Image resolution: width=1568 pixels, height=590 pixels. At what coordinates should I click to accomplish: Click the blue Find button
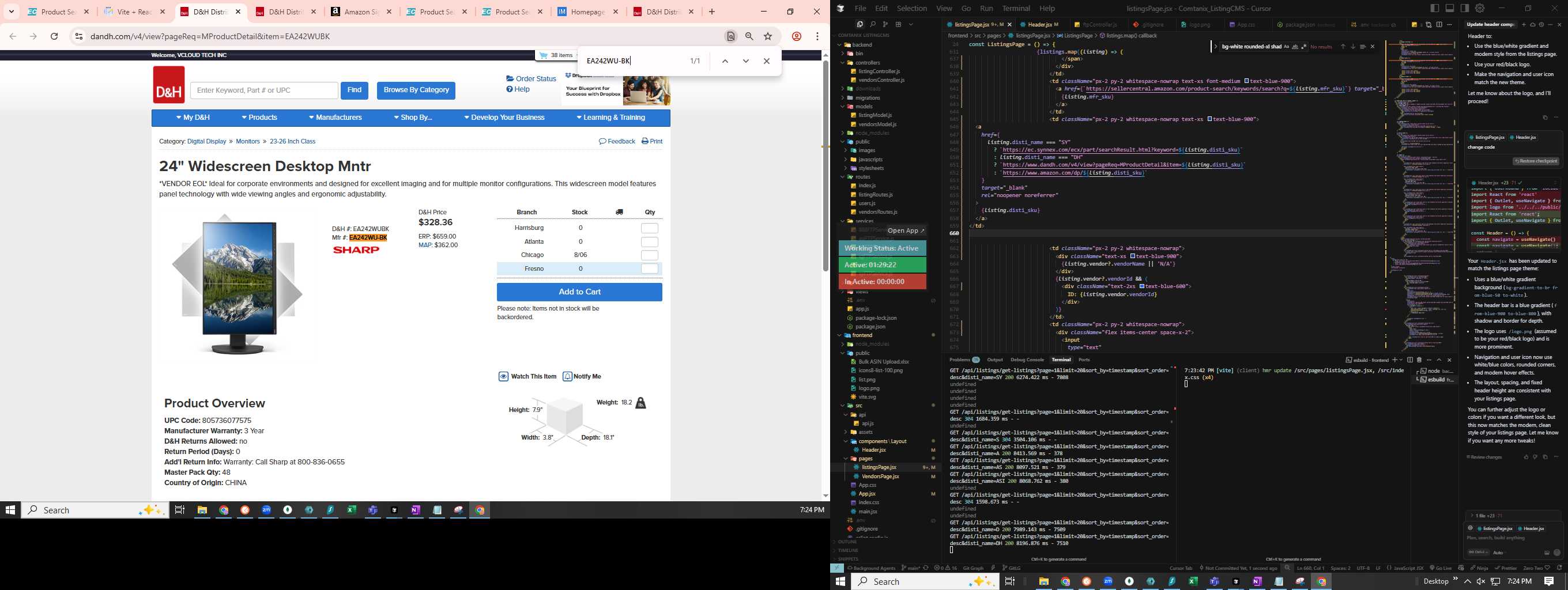355,90
